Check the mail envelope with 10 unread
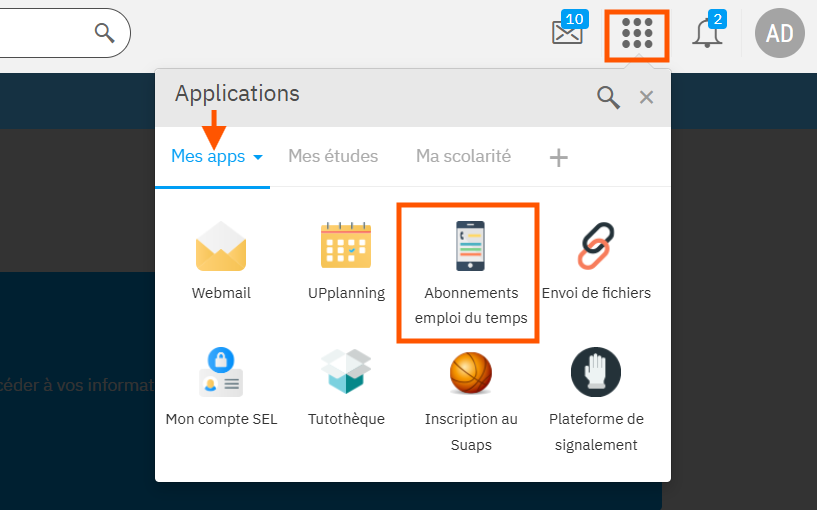 pos(567,33)
